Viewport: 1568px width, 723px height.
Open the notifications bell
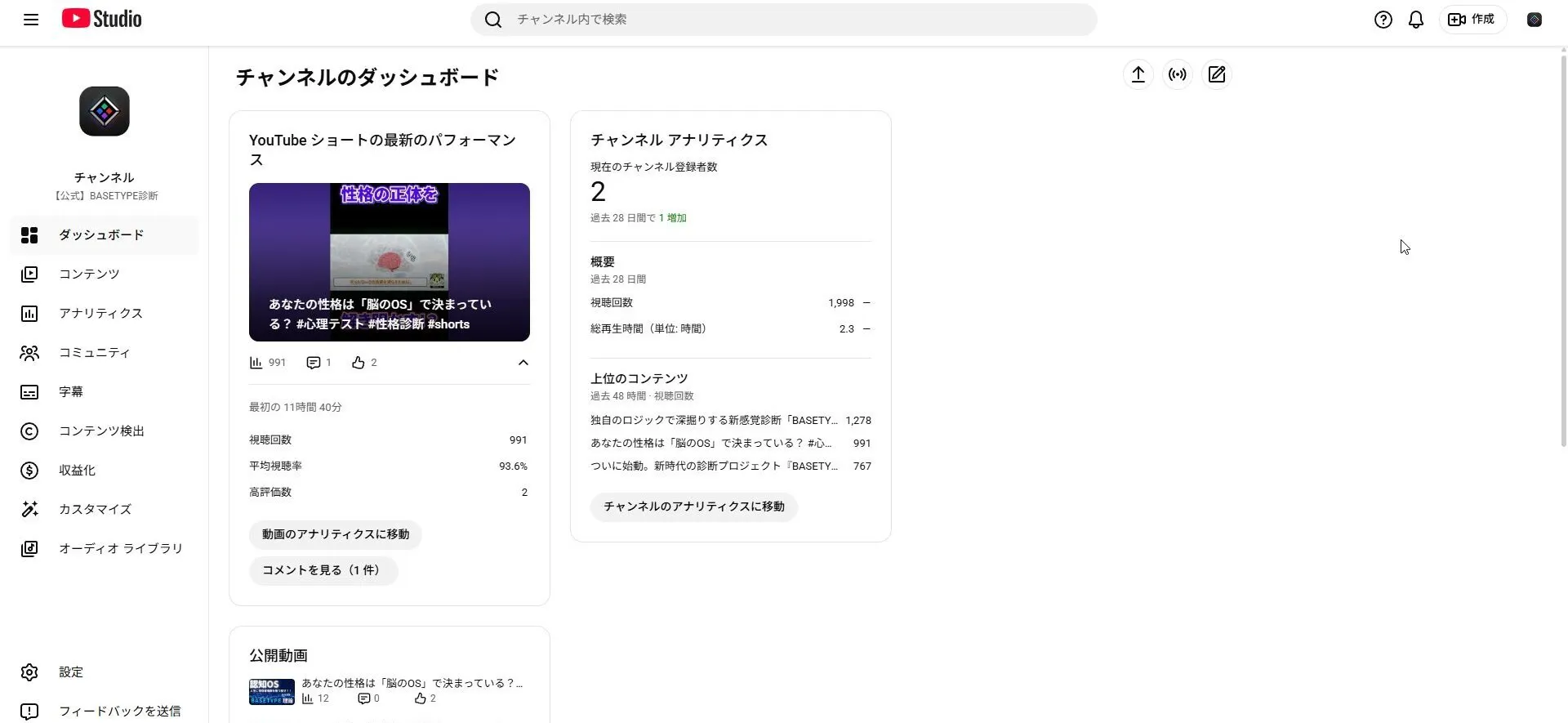click(x=1415, y=20)
